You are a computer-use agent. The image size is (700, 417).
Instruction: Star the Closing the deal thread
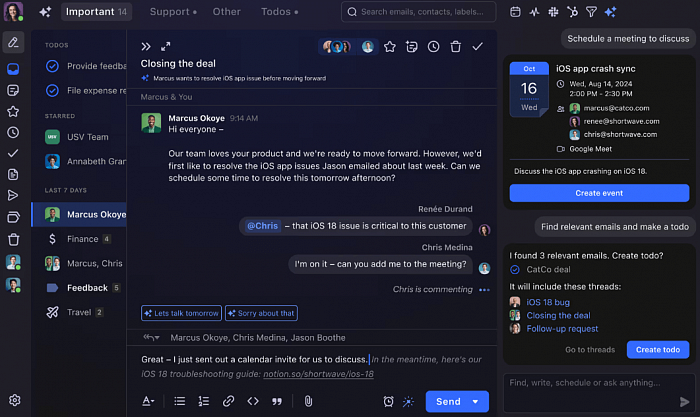(390, 46)
